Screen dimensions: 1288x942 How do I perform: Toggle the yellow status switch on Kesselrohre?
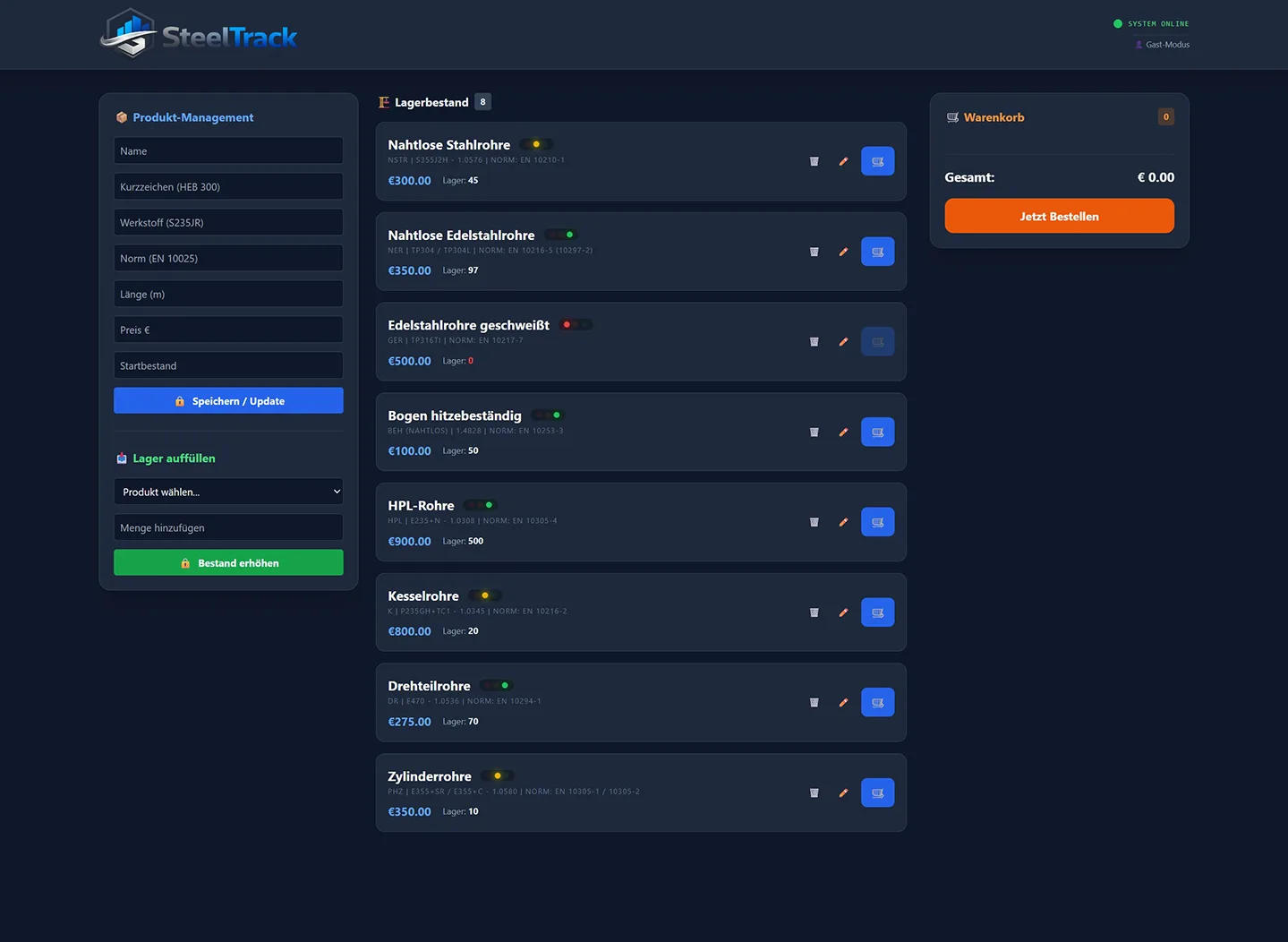click(484, 595)
